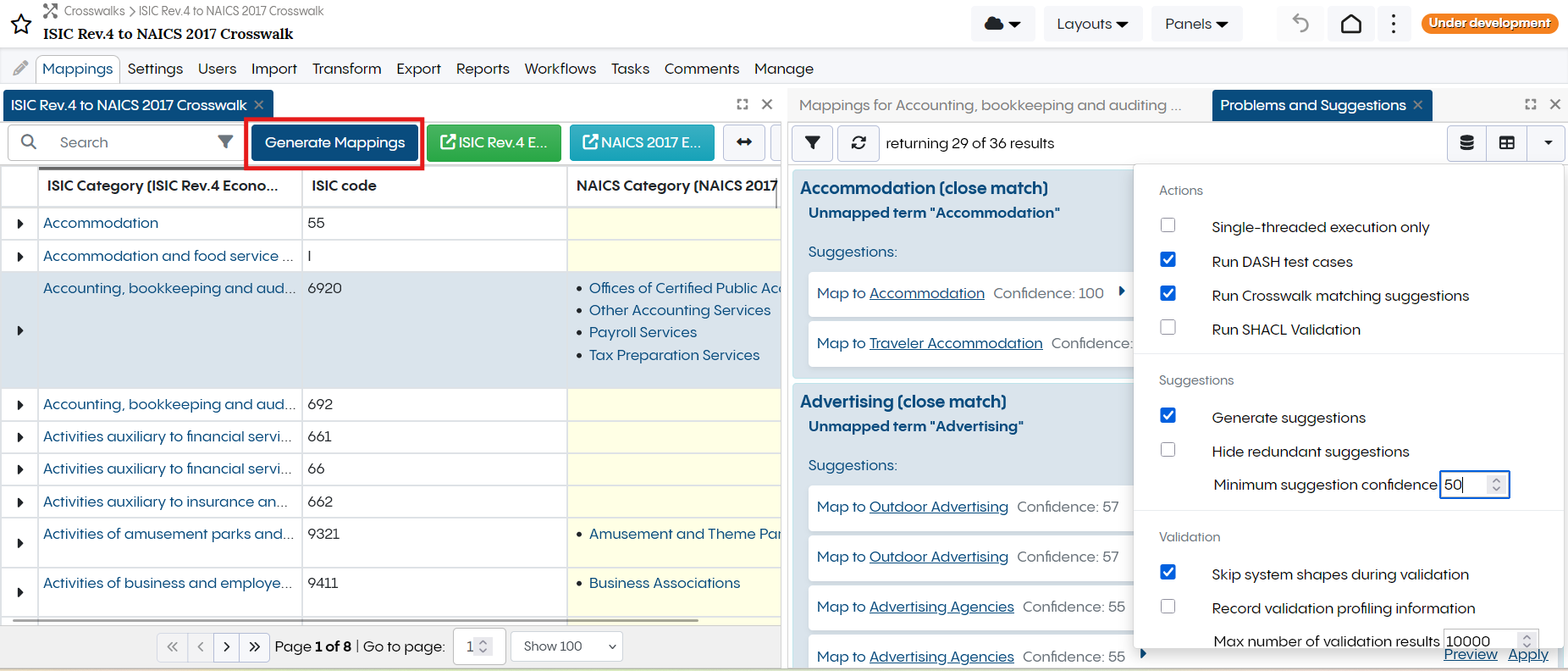
Task: Click the undo arrow icon
Action: [1300, 24]
